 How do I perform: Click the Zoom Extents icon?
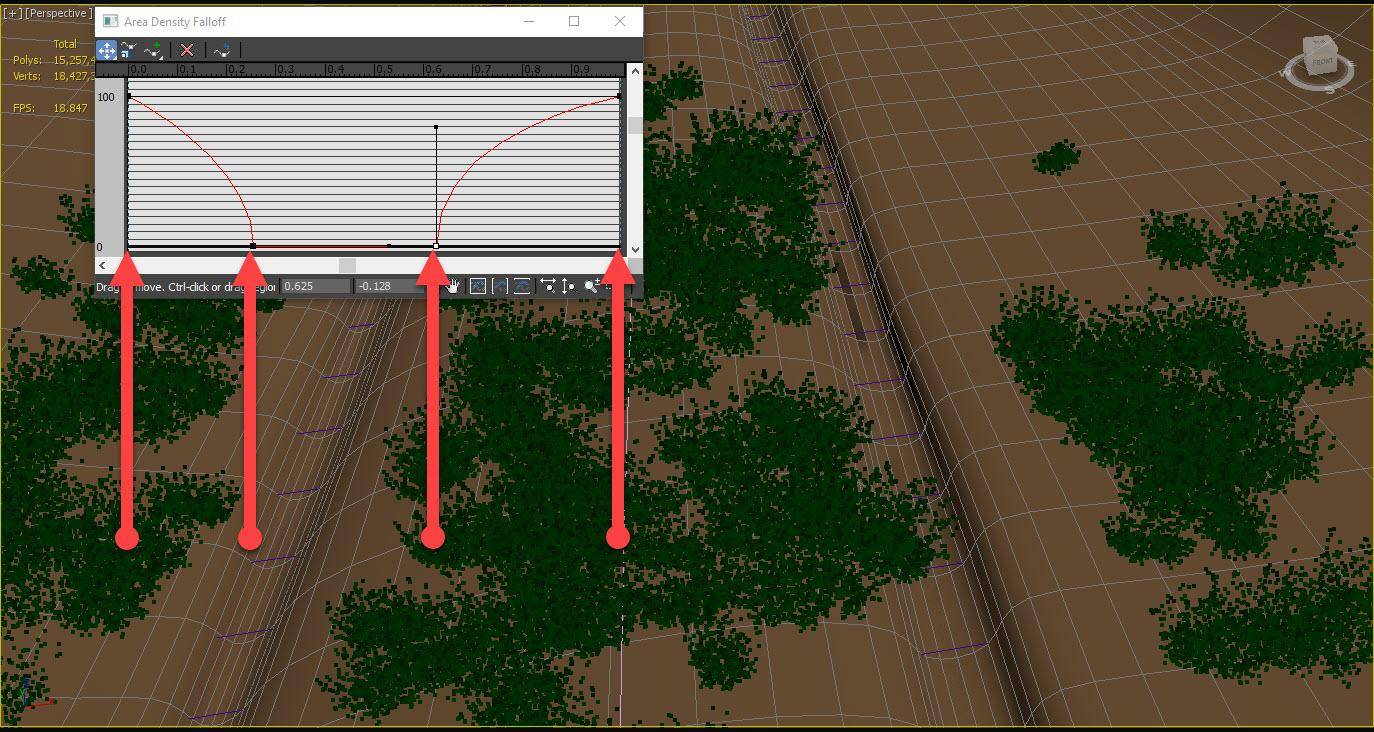[478, 285]
